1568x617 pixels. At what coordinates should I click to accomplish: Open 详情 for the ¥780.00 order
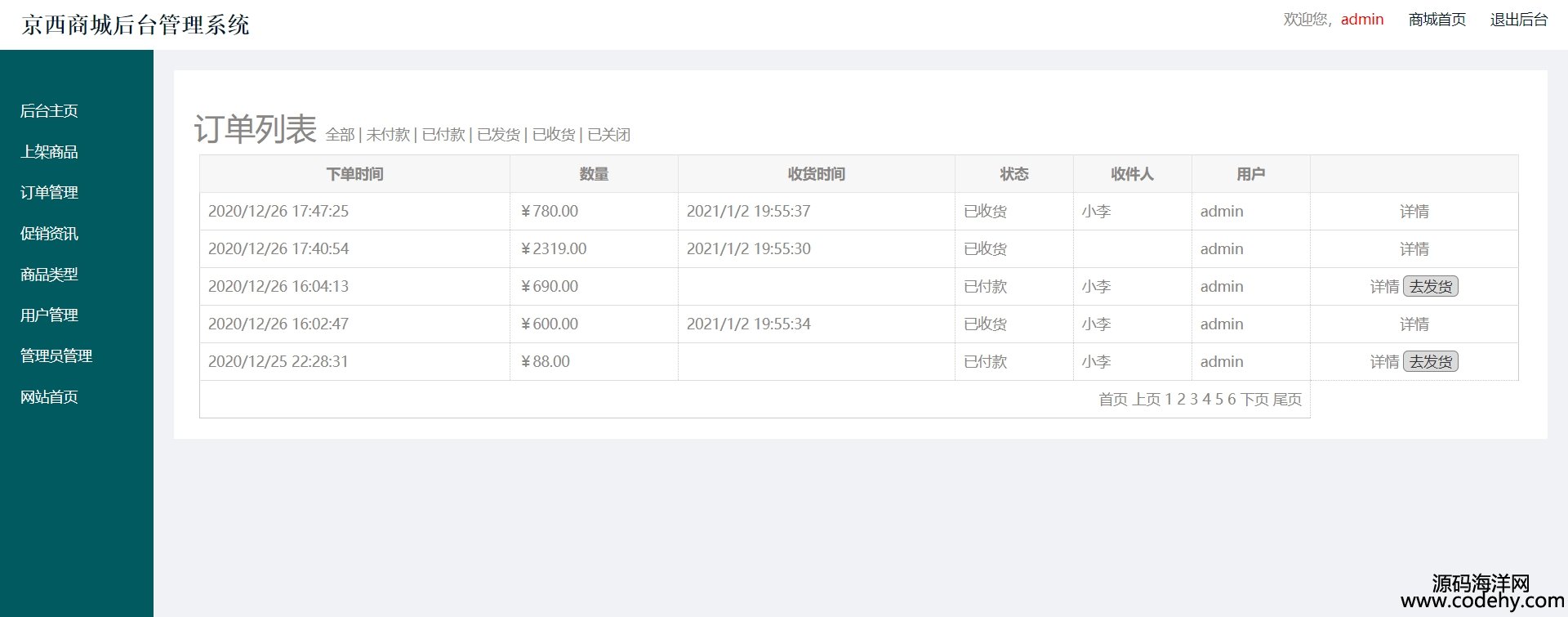tap(1414, 212)
